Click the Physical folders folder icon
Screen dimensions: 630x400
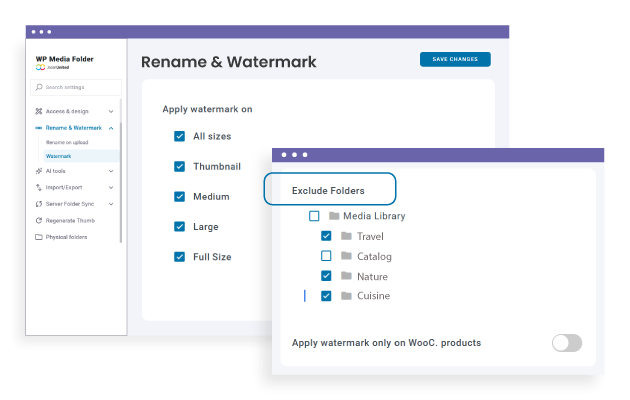point(39,237)
